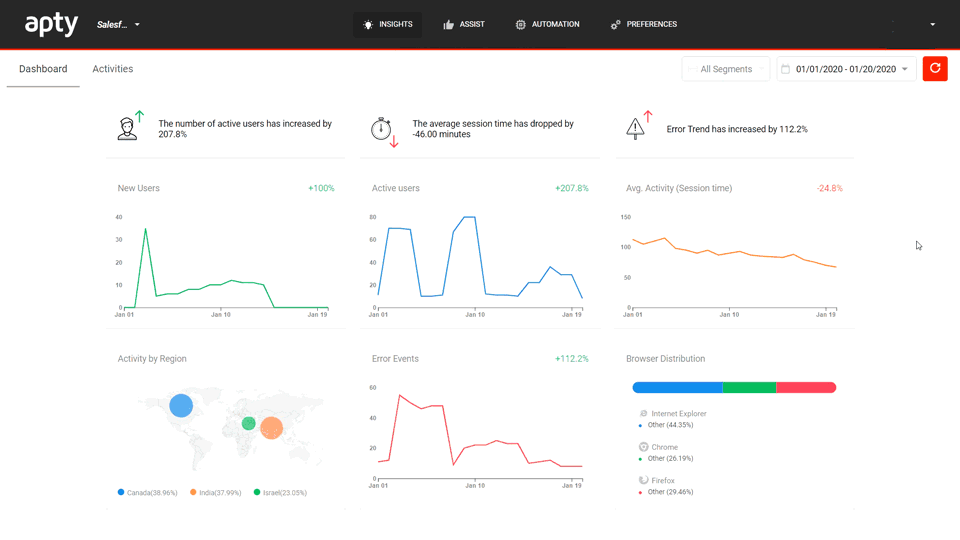Click the blue segment of browser distribution bar
This screenshot has height=540, width=960.
click(677, 388)
